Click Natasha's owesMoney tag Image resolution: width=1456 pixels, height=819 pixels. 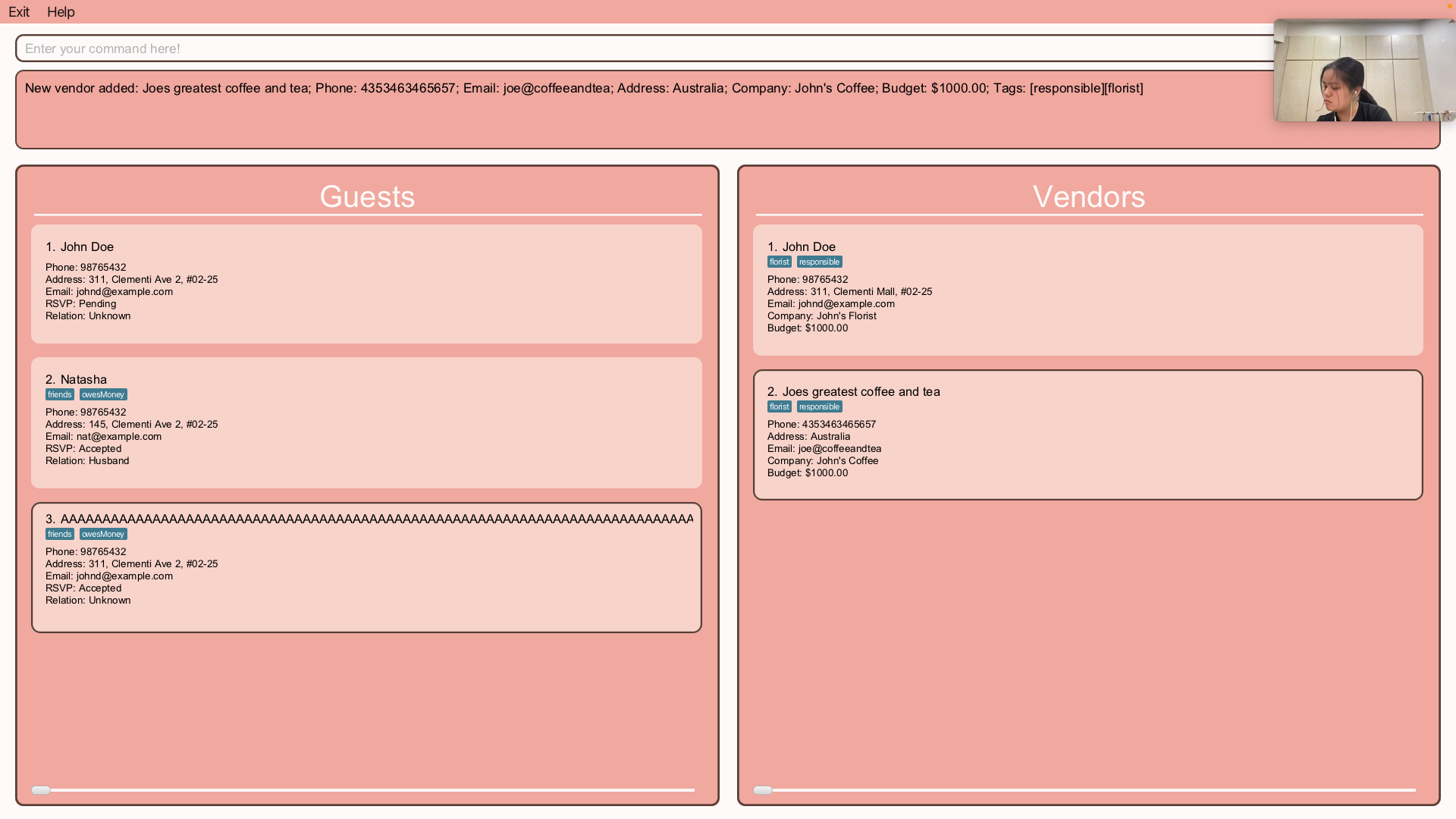pos(103,394)
